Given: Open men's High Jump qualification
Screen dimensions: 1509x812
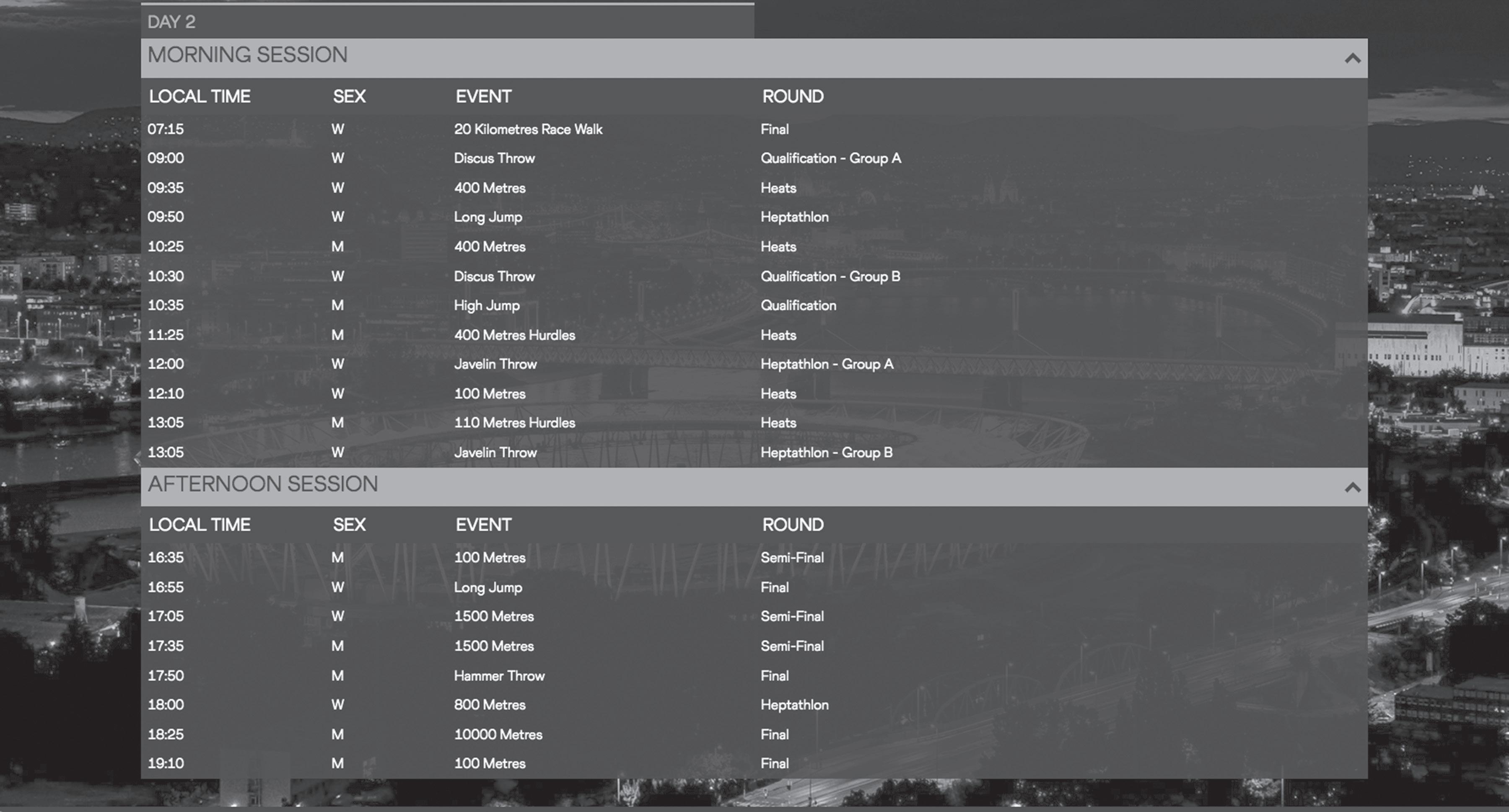Looking at the screenshot, I should tap(486, 305).
